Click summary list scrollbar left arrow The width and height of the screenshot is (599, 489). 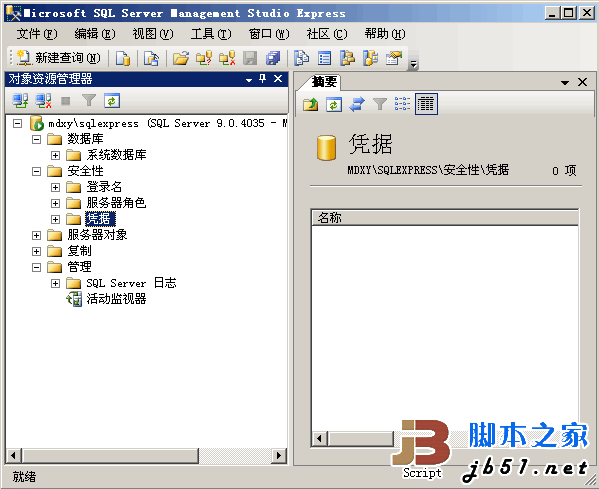320,439
